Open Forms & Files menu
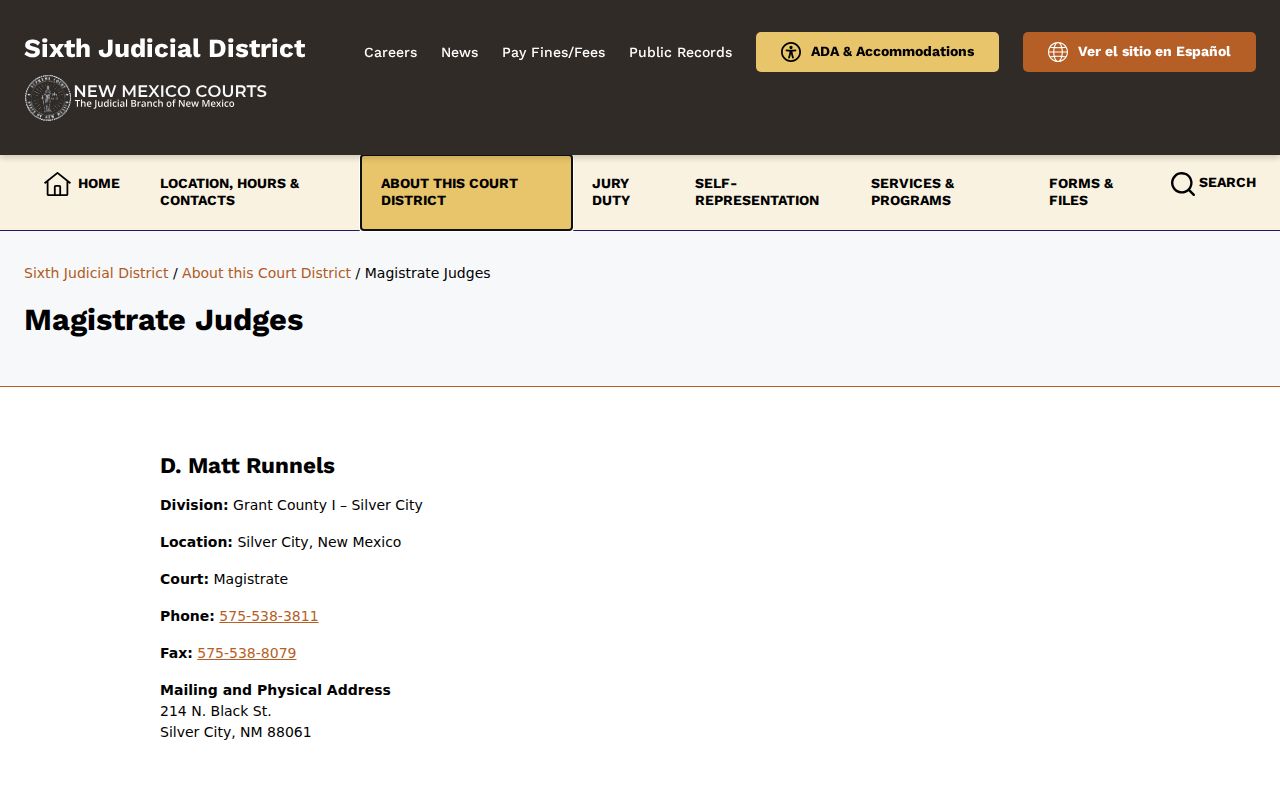Viewport: 1280px width, 800px height. 1081,192
